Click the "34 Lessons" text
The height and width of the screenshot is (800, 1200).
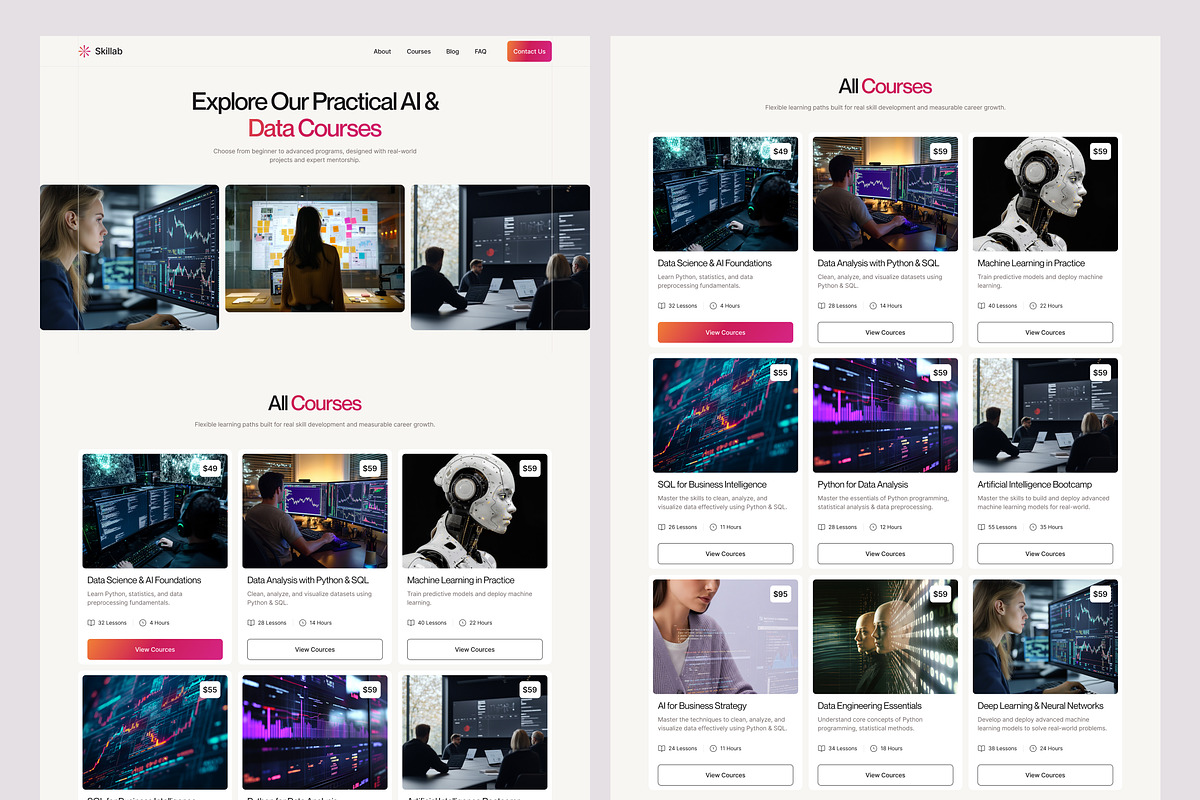(843, 748)
